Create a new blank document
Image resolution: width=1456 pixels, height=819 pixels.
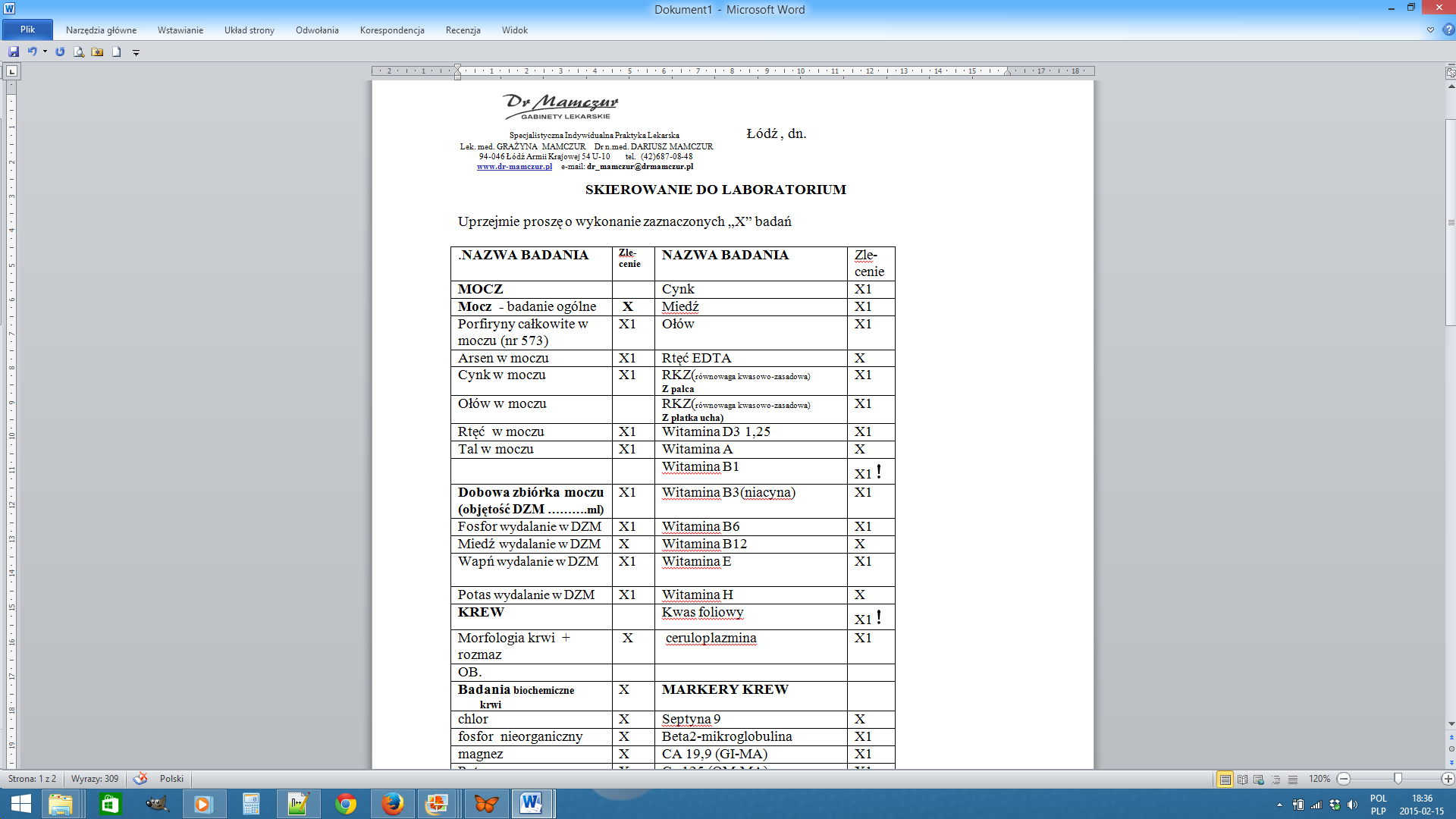tap(116, 52)
